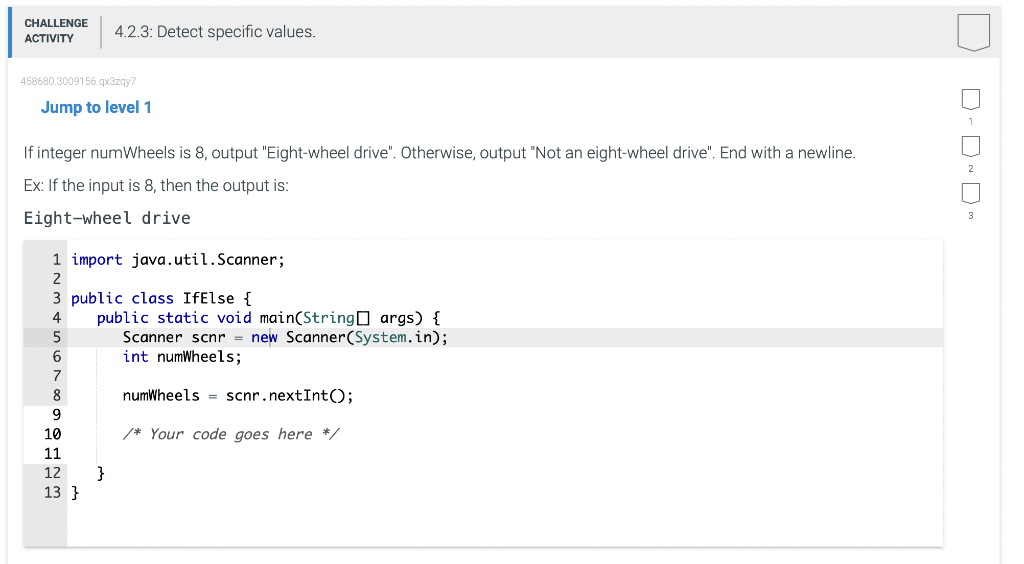Click the 'public static void main' line
Image resolution: width=1024 pixels, height=564 pixels.
(268, 318)
